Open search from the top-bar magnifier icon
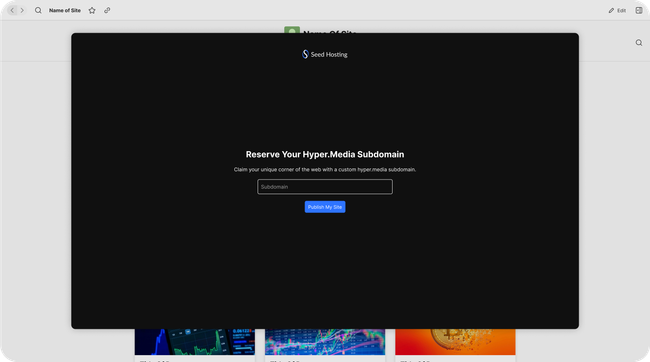650x362 pixels. [38, 10]
